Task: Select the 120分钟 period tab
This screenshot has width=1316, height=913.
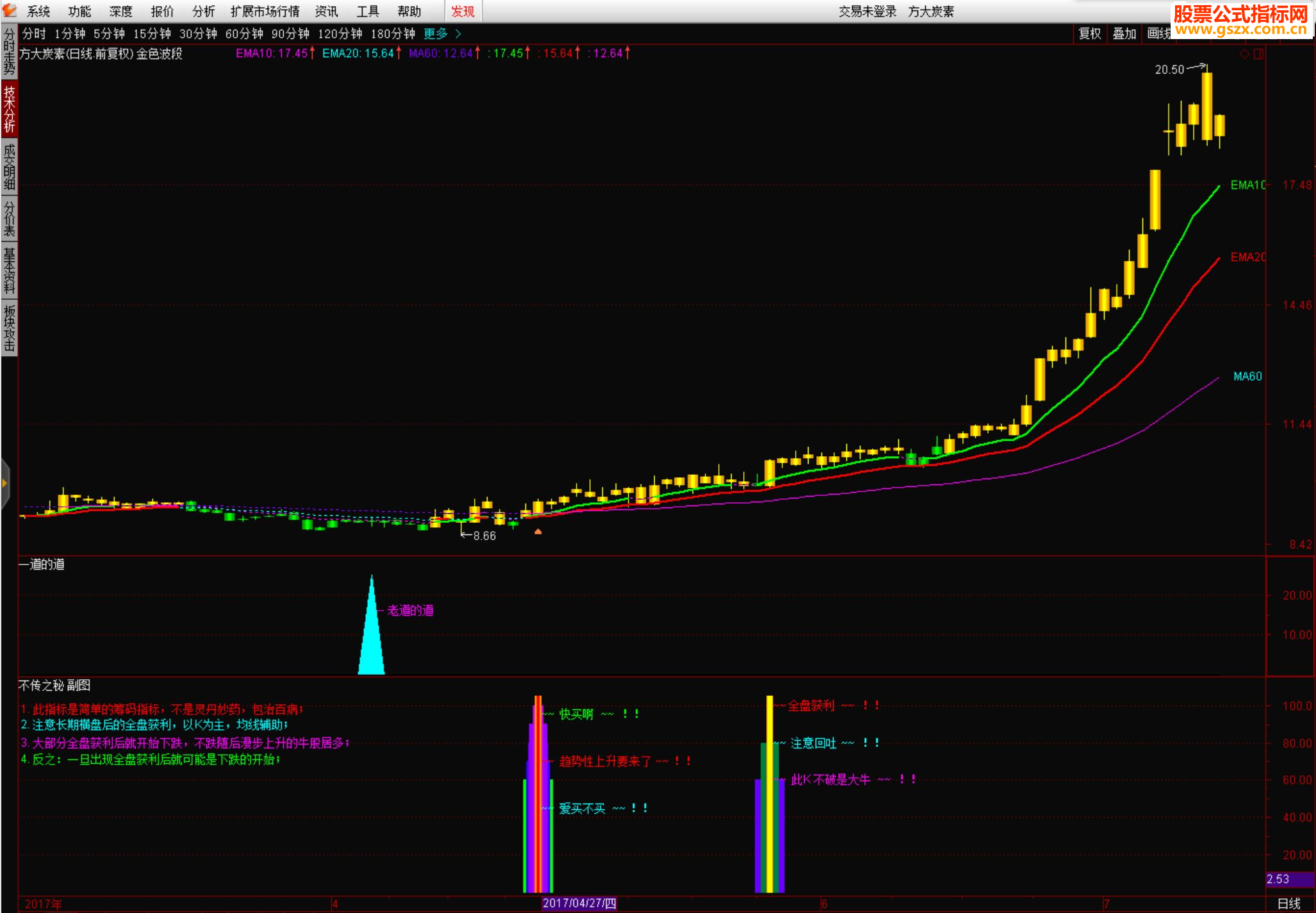Action: (340, 33)
